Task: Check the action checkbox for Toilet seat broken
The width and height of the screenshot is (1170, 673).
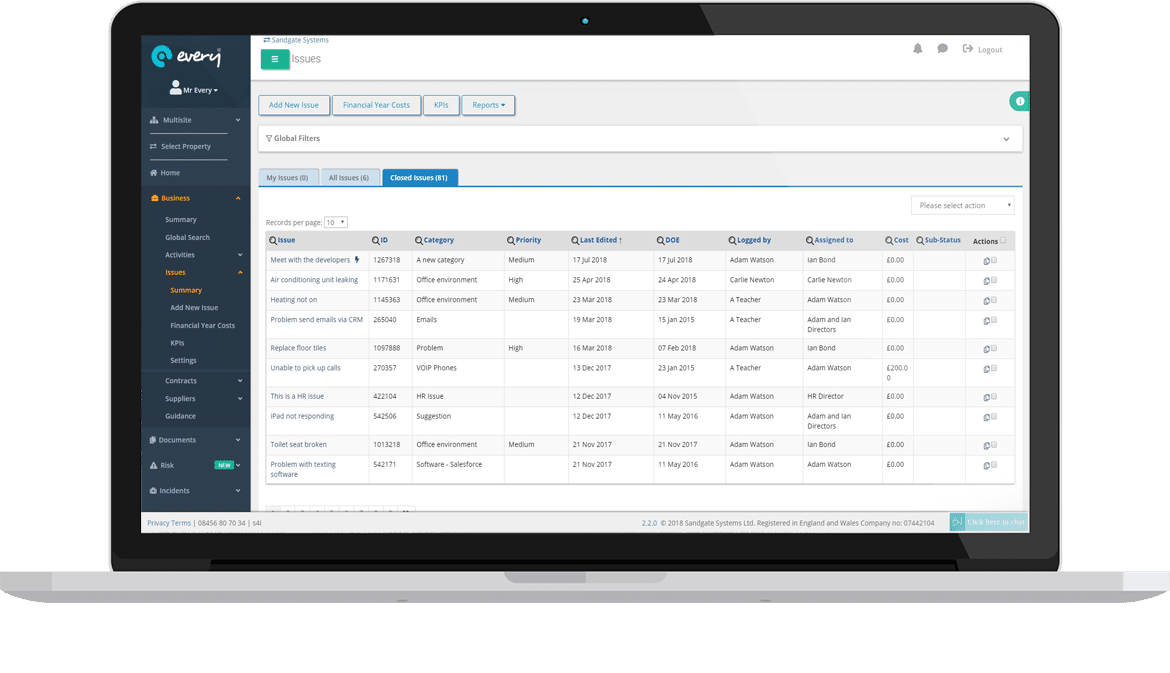Action: [994, 444]
